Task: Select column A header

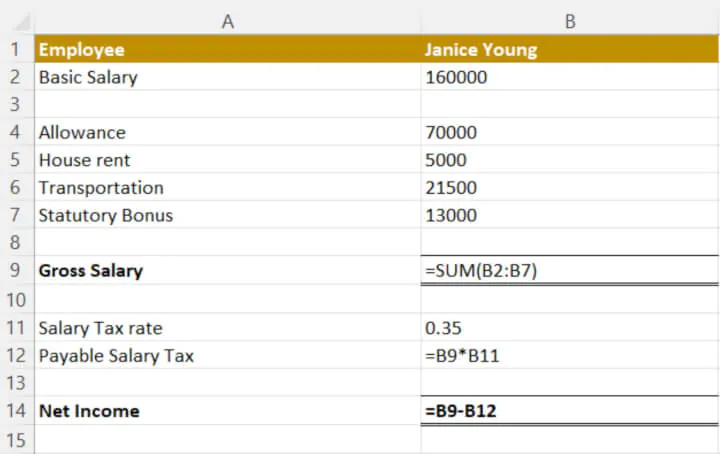Action: [227, 21]
